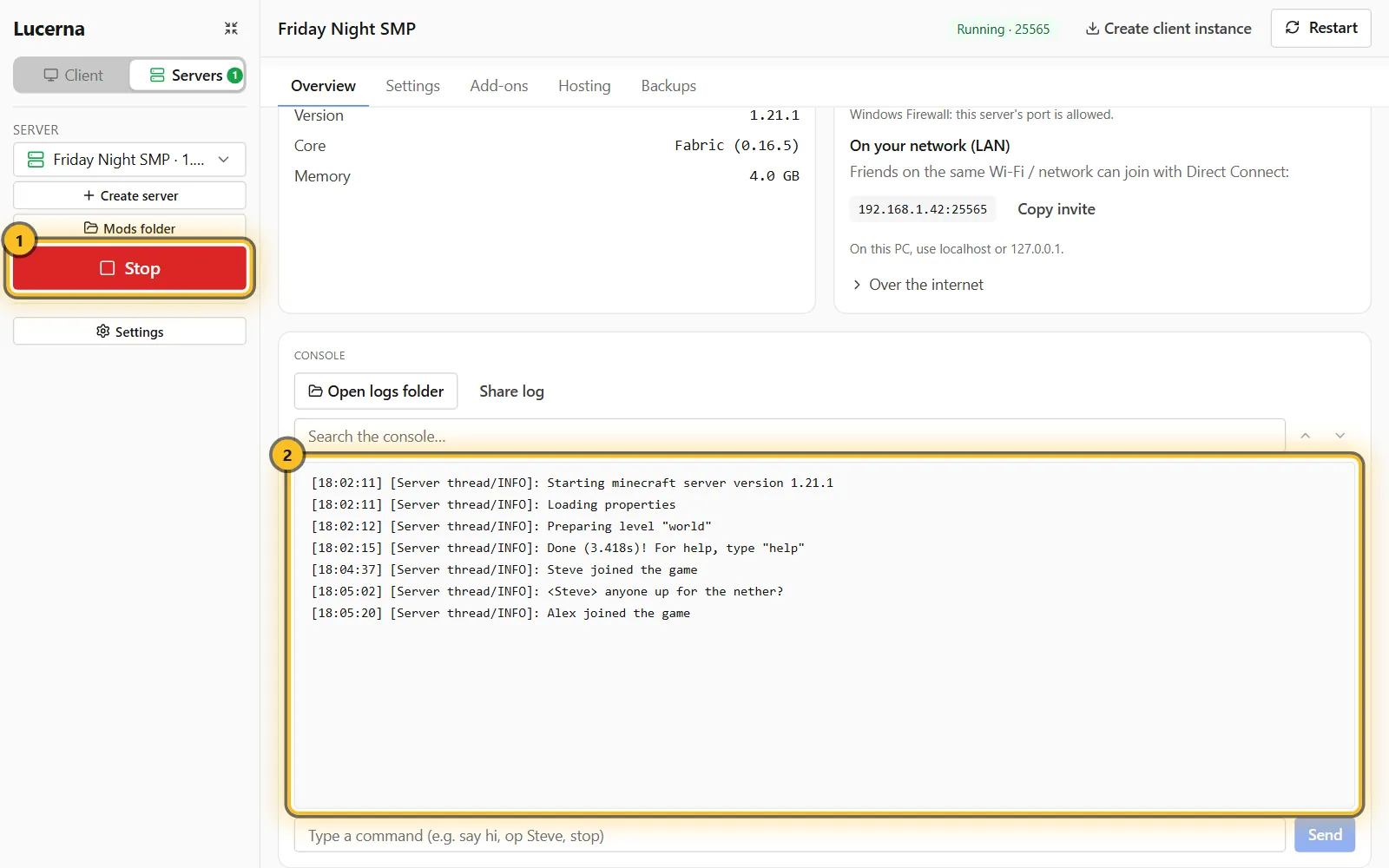Restart the server
The image size is (1389, 868).
(1320, 28)
